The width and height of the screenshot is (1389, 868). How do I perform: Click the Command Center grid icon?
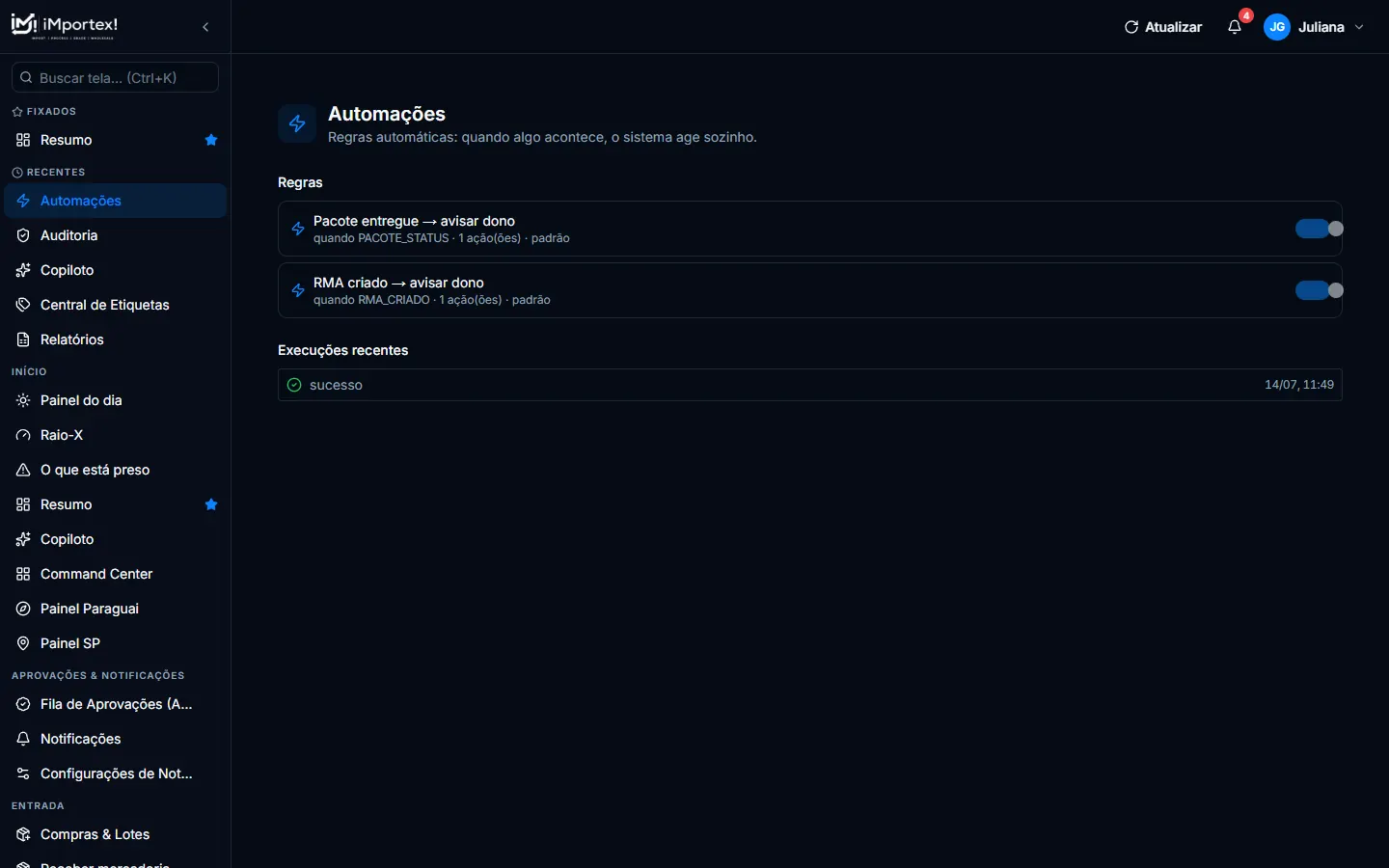pos(23,574)
